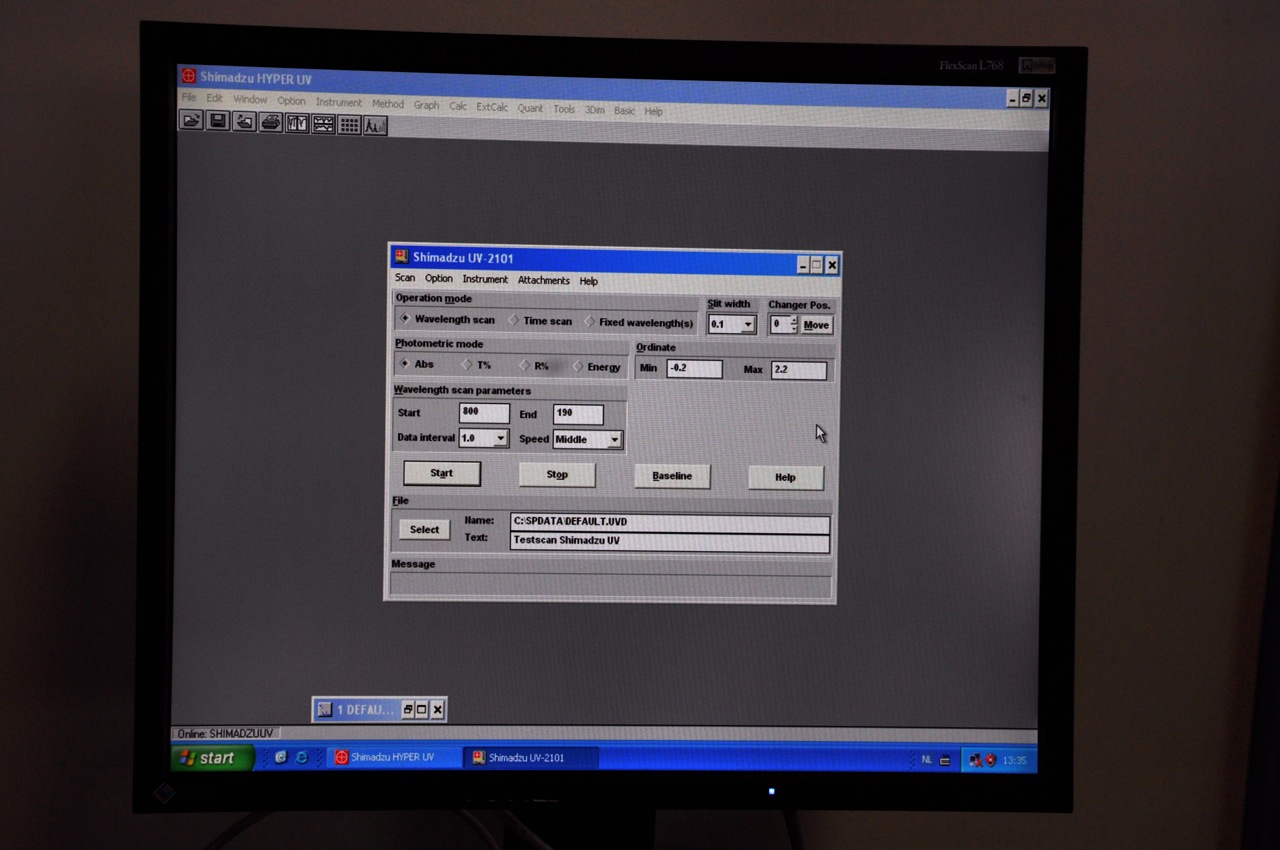
Task: Click the NL language indicator in taskbar
Action: (926, 760)
